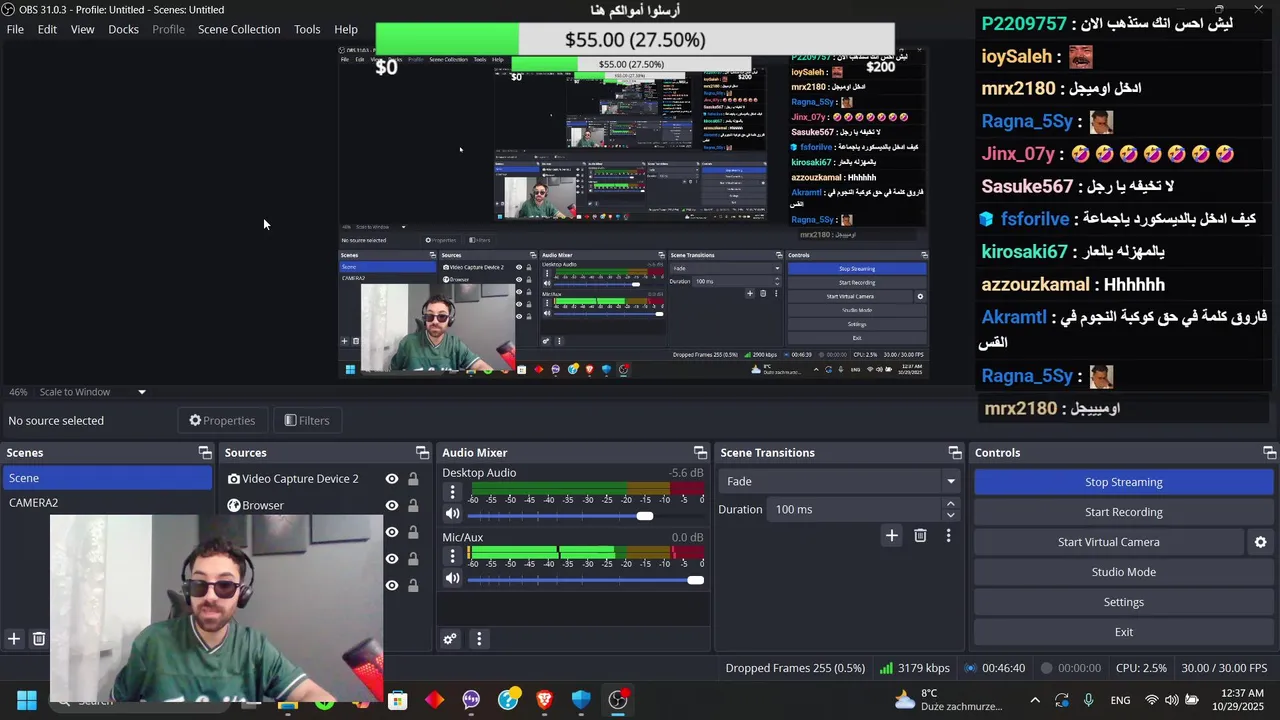Screen dimensions: 1280x720
Task: Toggle lock on the Browser source
Action: pyautogui.click(x=413, y=505)
